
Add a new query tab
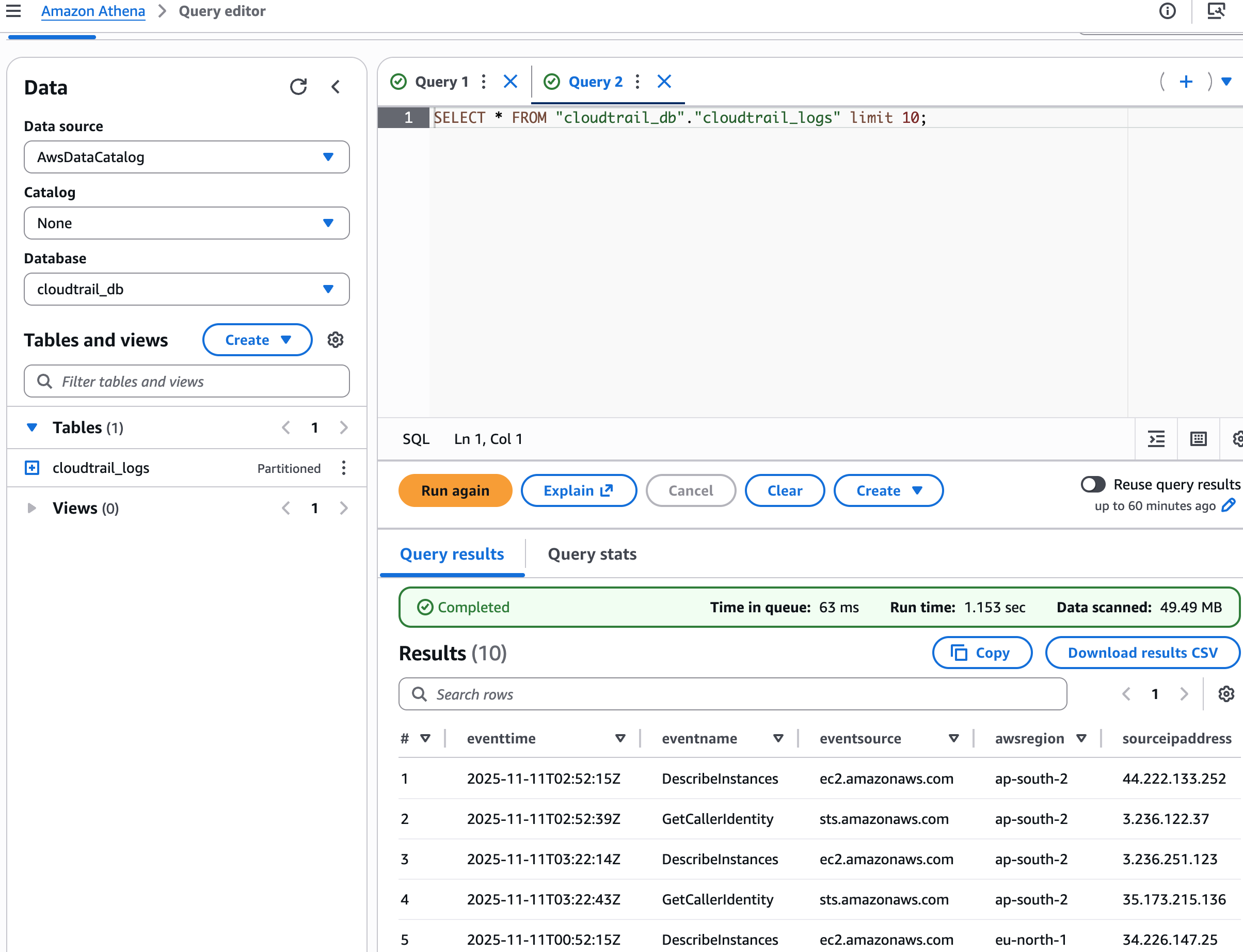pos(1186,82)
